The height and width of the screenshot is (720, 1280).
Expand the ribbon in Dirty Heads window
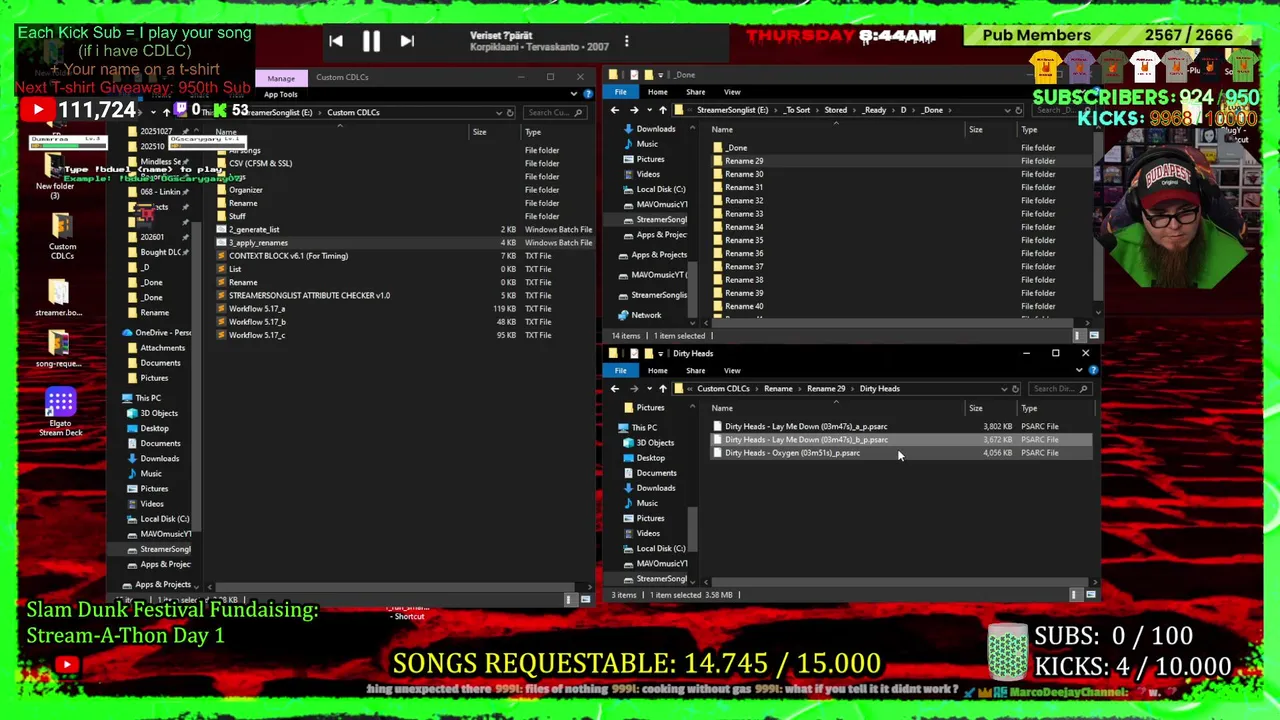tap(1079, 370)
